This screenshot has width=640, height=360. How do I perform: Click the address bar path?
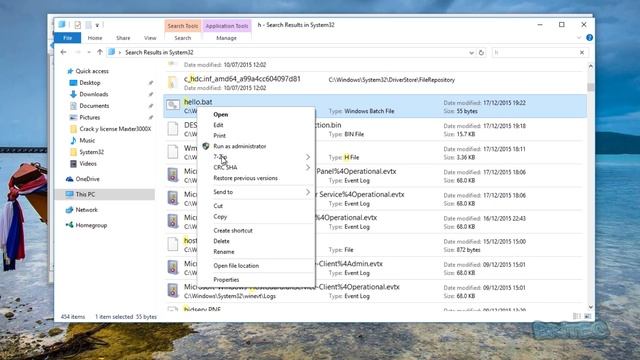pos(159,52)
